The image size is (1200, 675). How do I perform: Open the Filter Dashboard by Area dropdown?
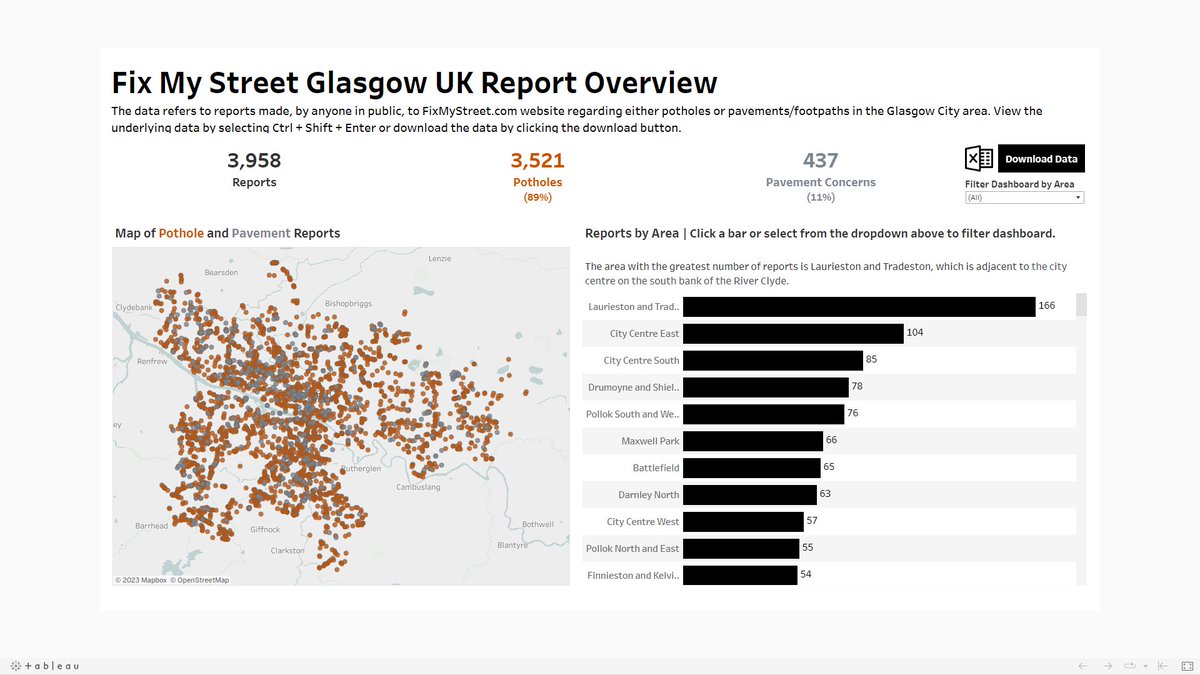click(1025, 198)
